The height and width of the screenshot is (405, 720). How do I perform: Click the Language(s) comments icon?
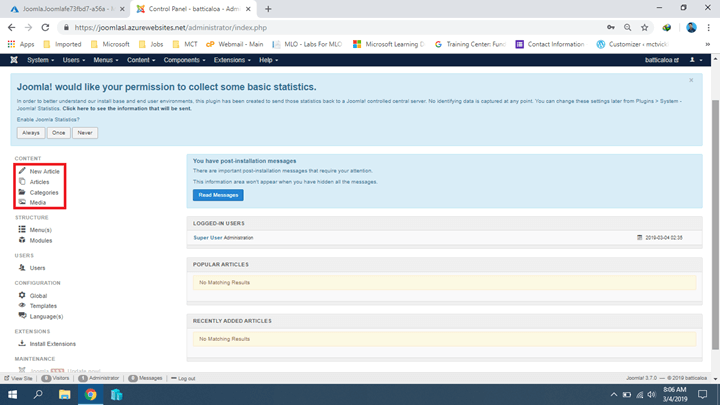[22, 315]
